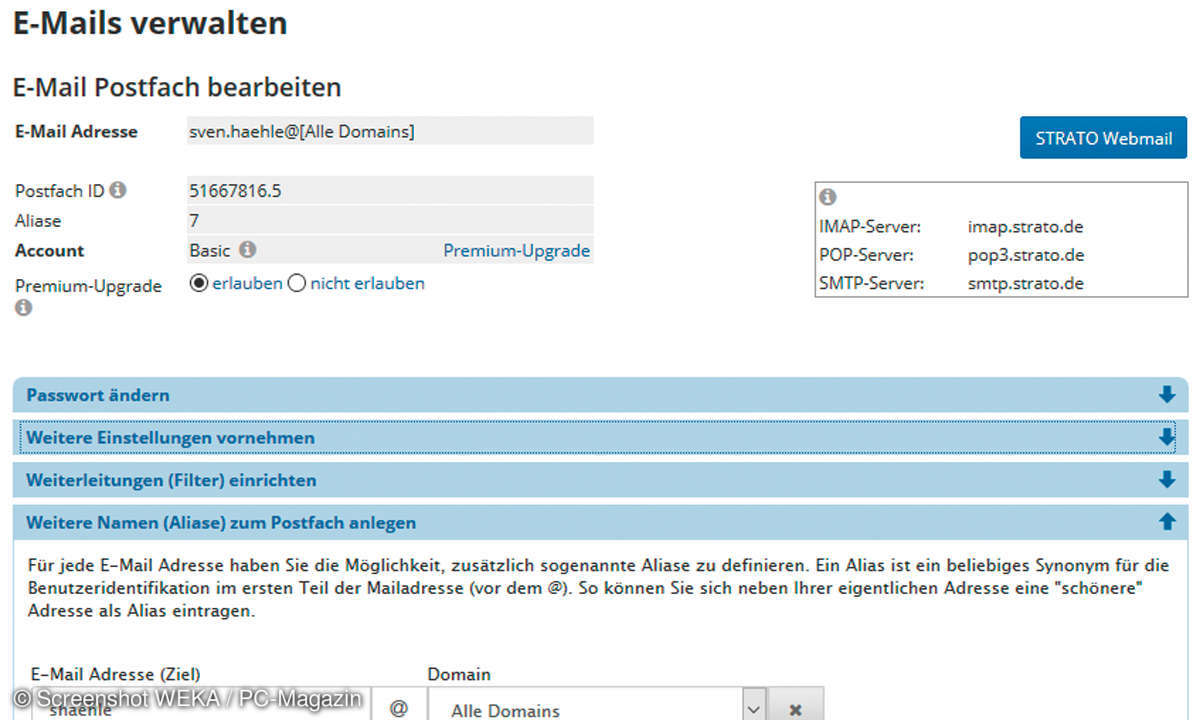
Task: Follow the Premium-Upgrade link in Account row
Action: [516, 250]
